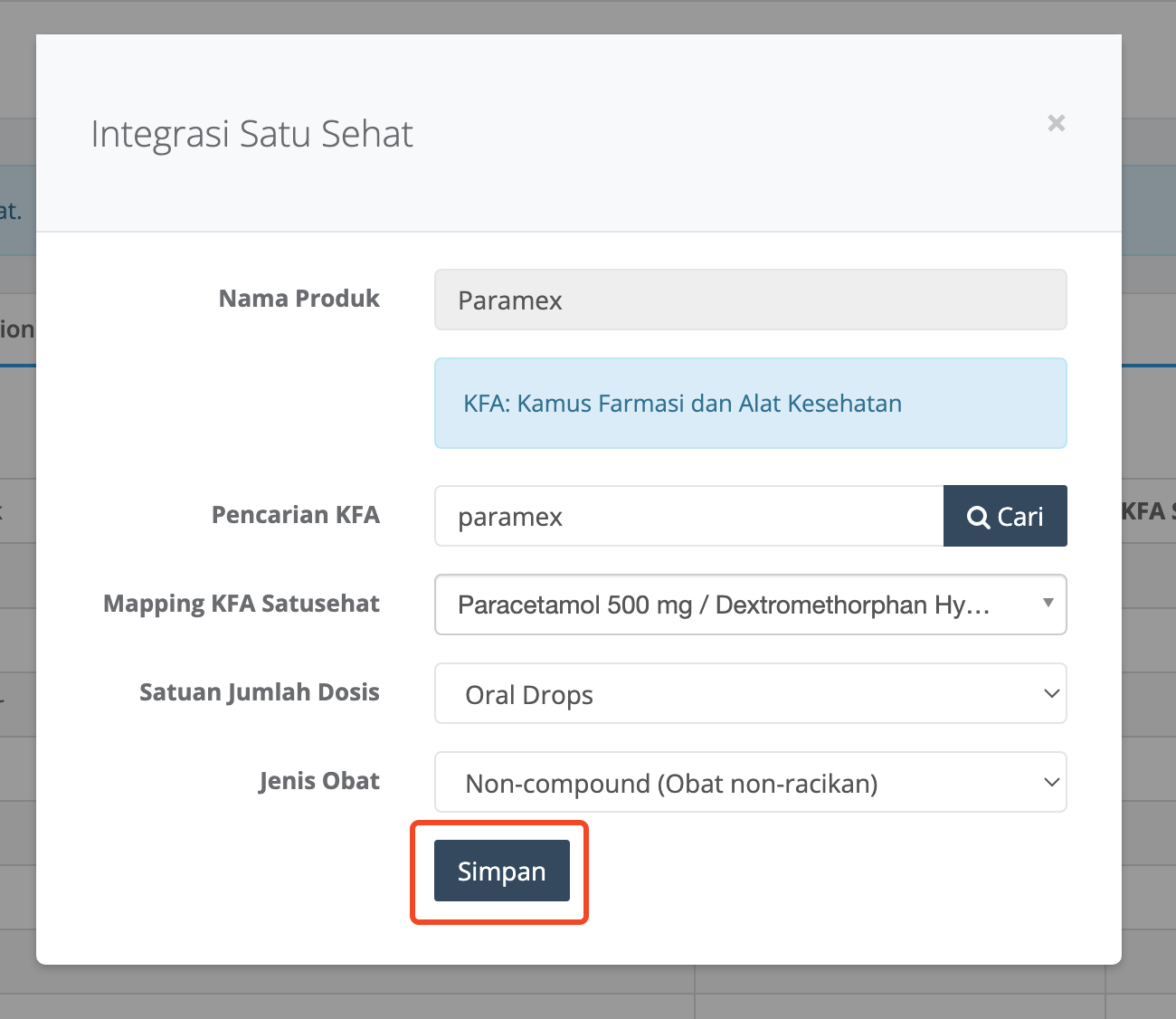The image size is (1176, 1019).
Task: Open the Jenis Obat dropdown
Action: point(751,782)
